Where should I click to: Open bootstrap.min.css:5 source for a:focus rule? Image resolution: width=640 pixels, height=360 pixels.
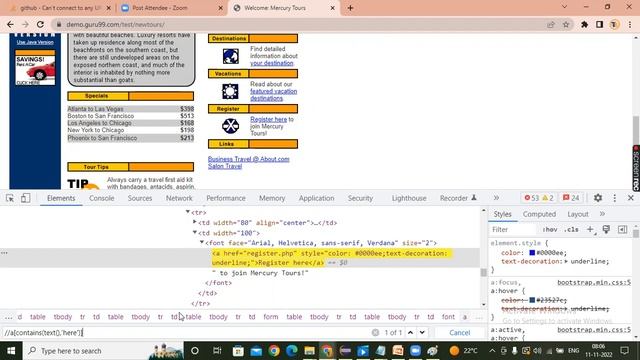click(x=594, y=282)
